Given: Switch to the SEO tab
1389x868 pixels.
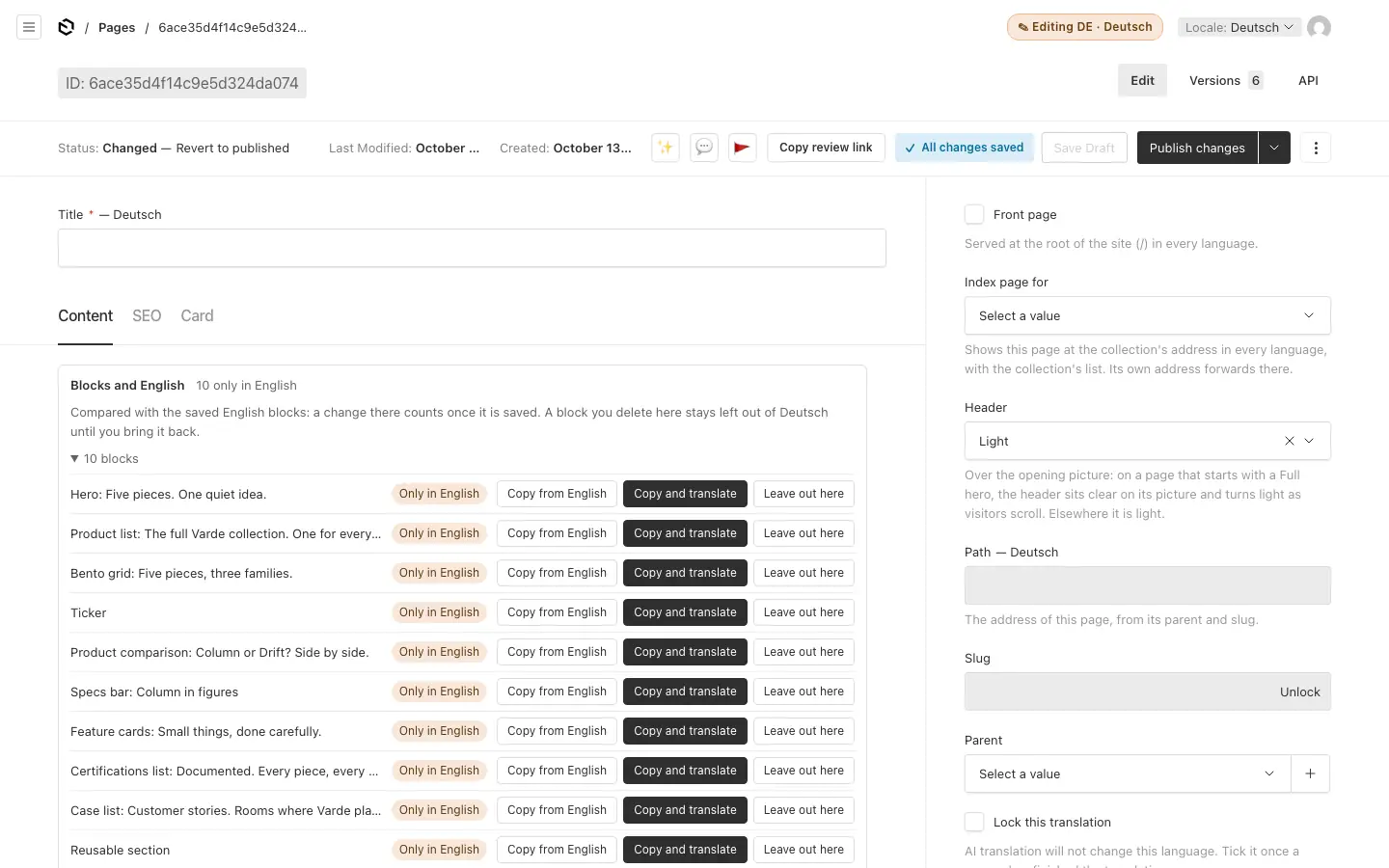Looking at the screenshot, I should point(147,315).
